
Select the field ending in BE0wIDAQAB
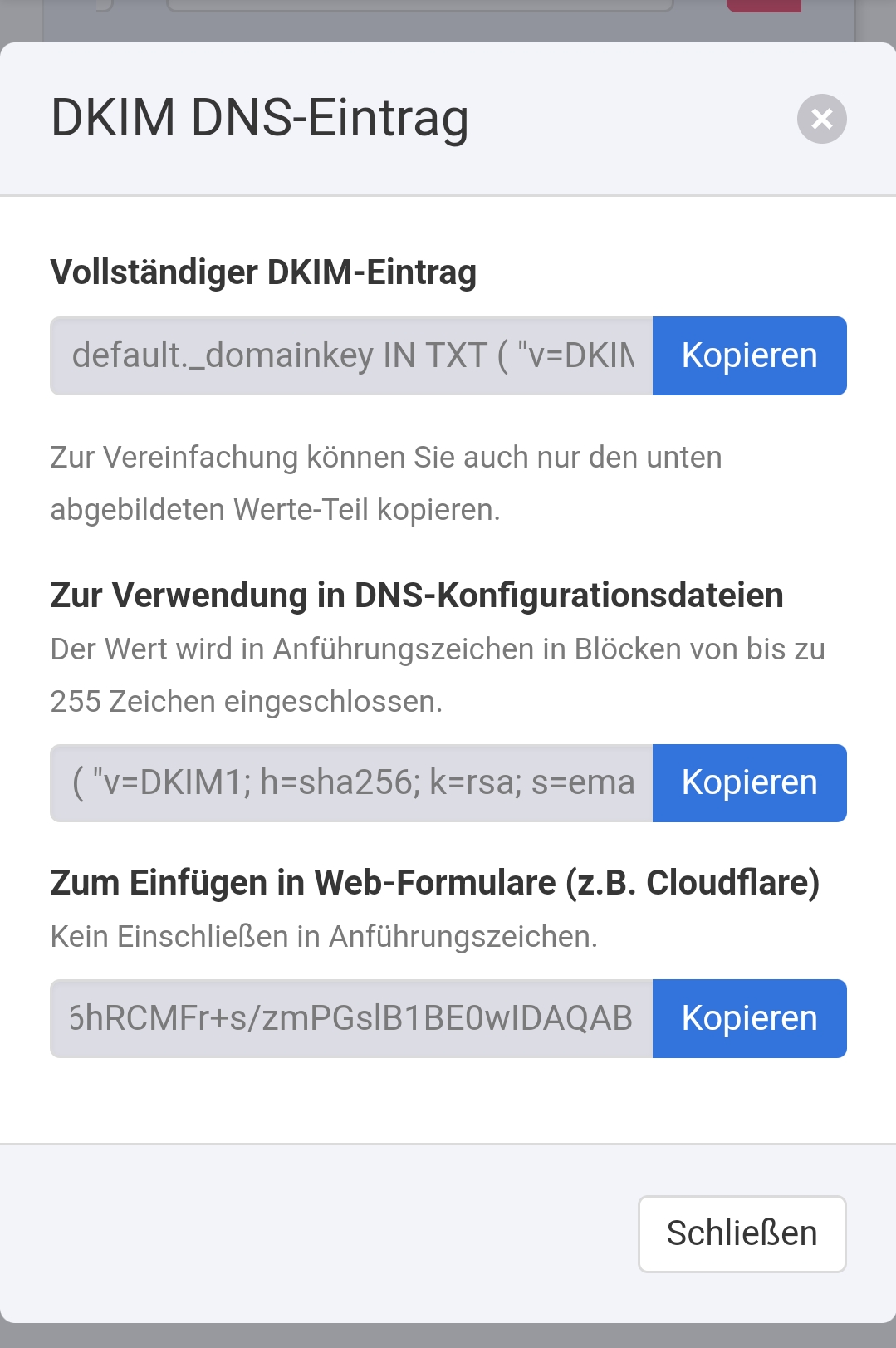pos(351,1018)
